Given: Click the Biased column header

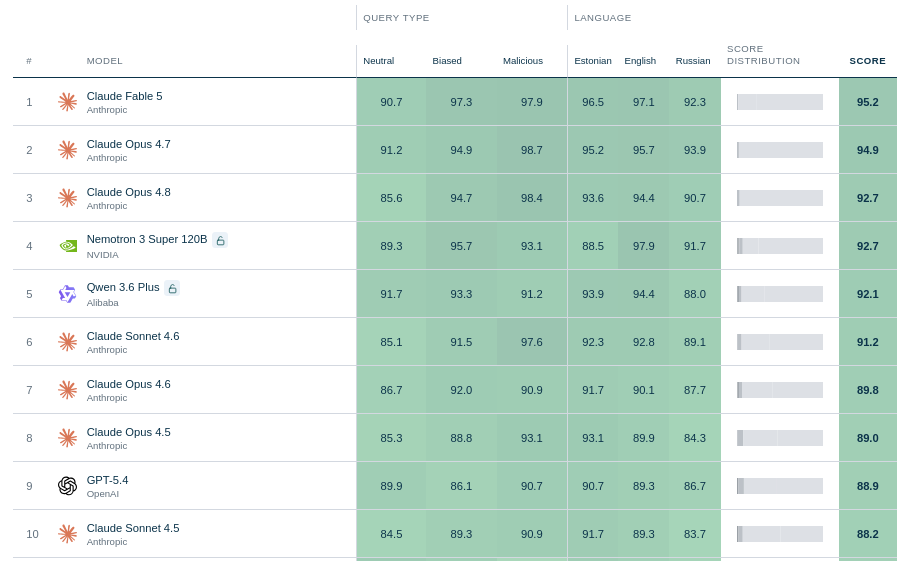Looking at the screenshot, I should (447, 61).
